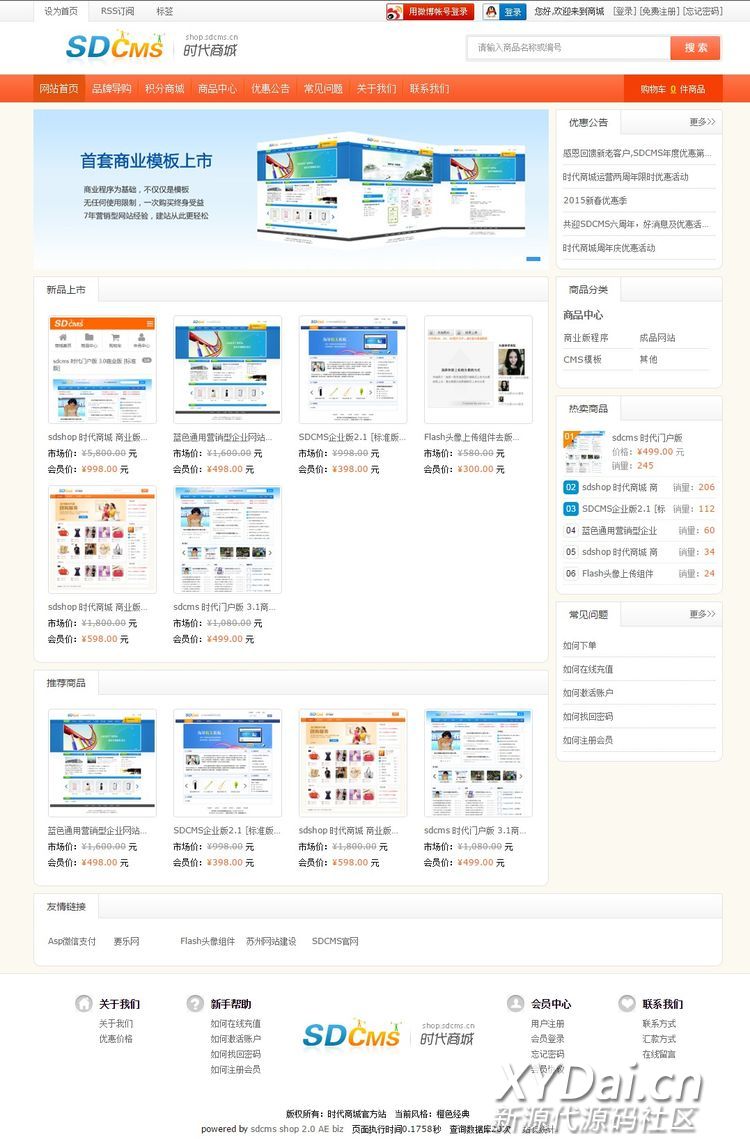The width and height of the screenshot is (750, 1139).
Task: Click the footer 关于我们 home icon
Action: click(x=84, y=1003)
